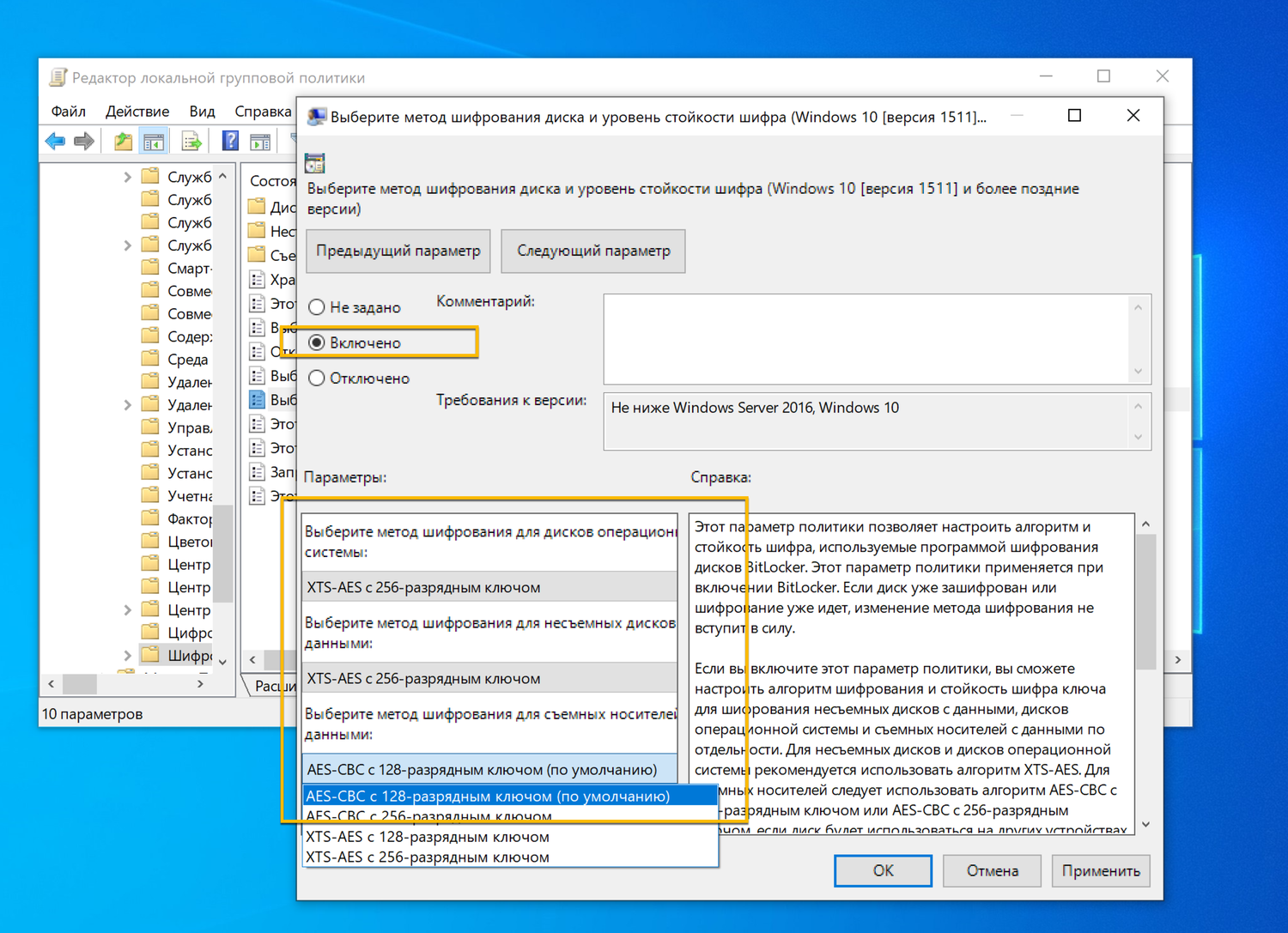This screenshot has height=933, width=1288.
Task: Select the Цветов folder icon in the tree
Action: (151, 541)
